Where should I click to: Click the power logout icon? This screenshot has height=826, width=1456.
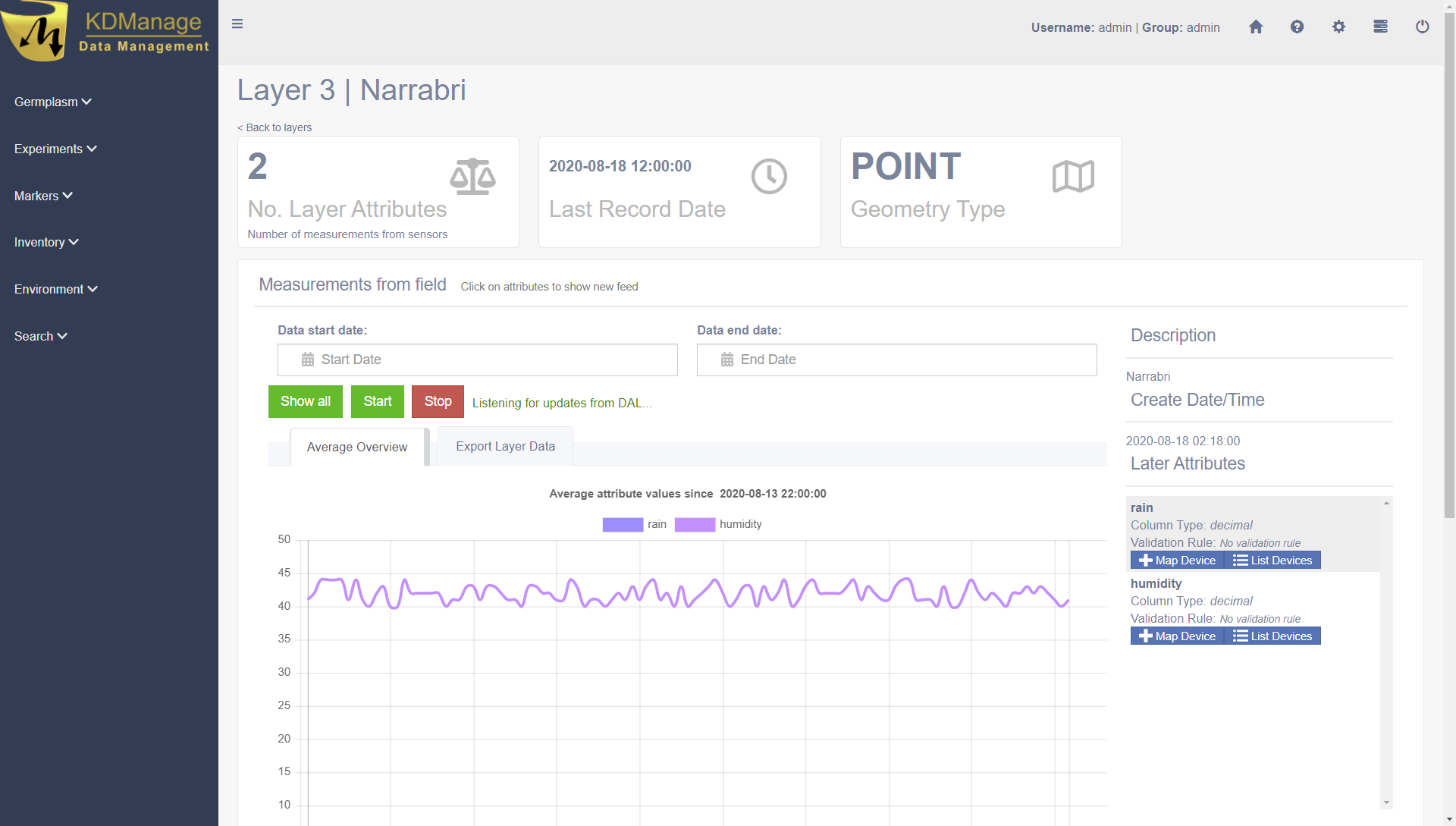pos(1422,27)
